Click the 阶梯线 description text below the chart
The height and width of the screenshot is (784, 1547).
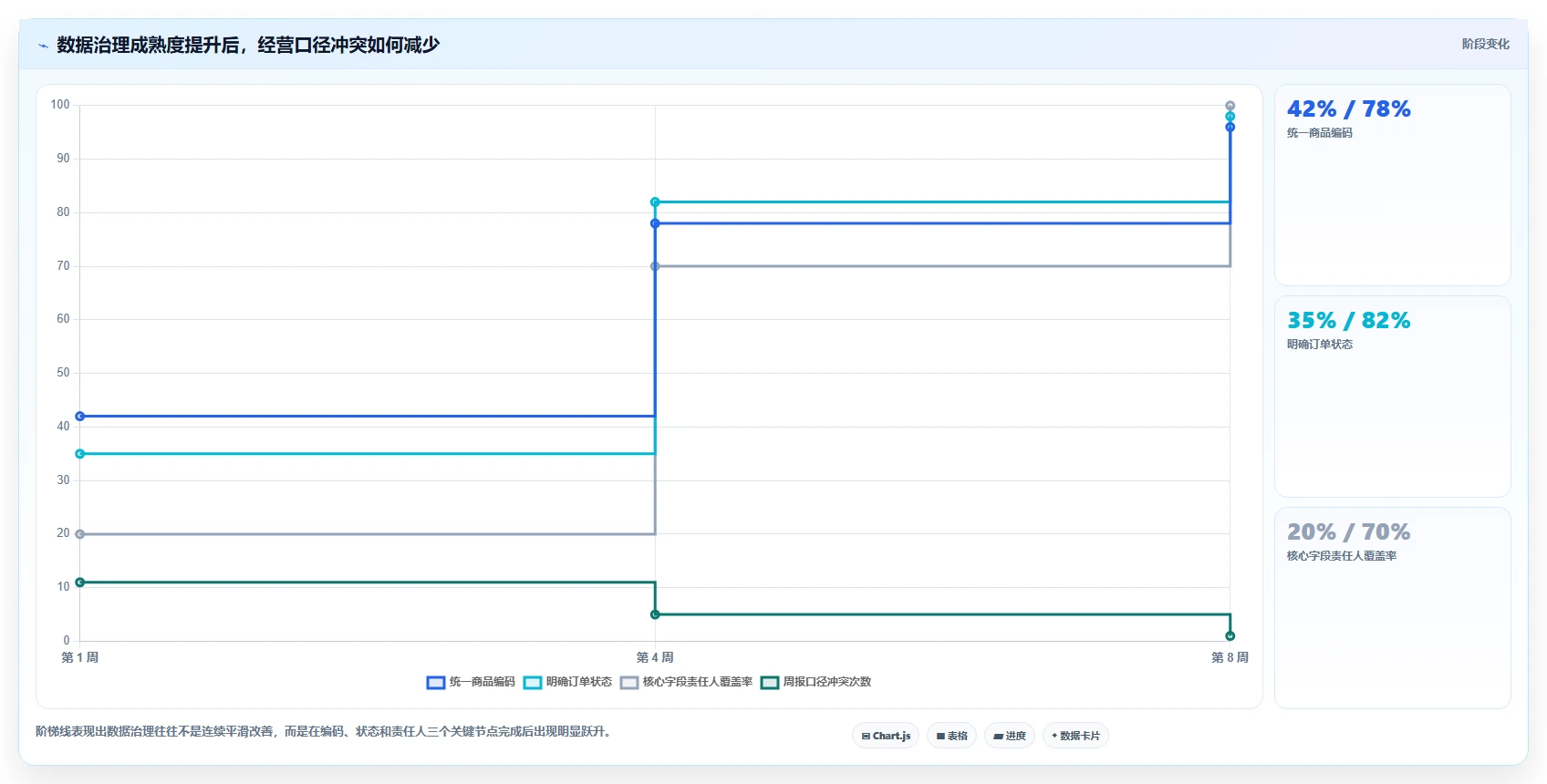323,731
